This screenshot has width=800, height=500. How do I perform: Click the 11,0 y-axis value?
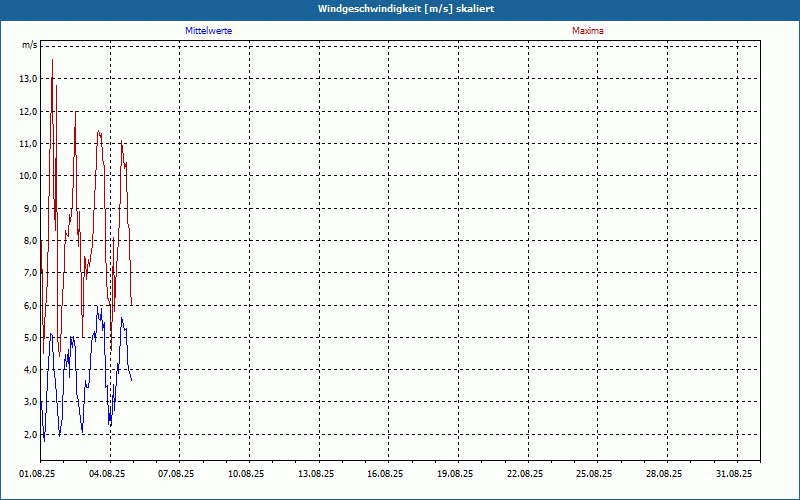[x=28, y=144]
